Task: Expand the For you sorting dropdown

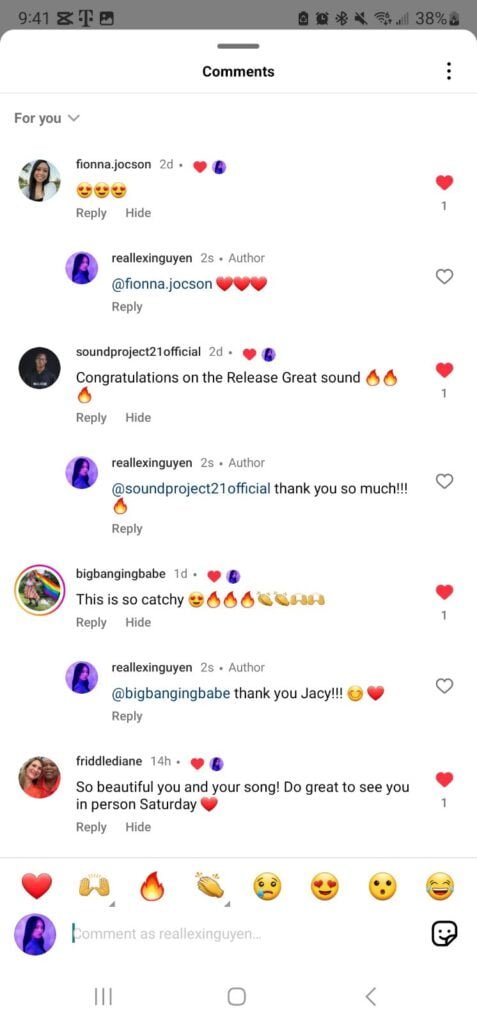Action: click(x=46, y=118)
